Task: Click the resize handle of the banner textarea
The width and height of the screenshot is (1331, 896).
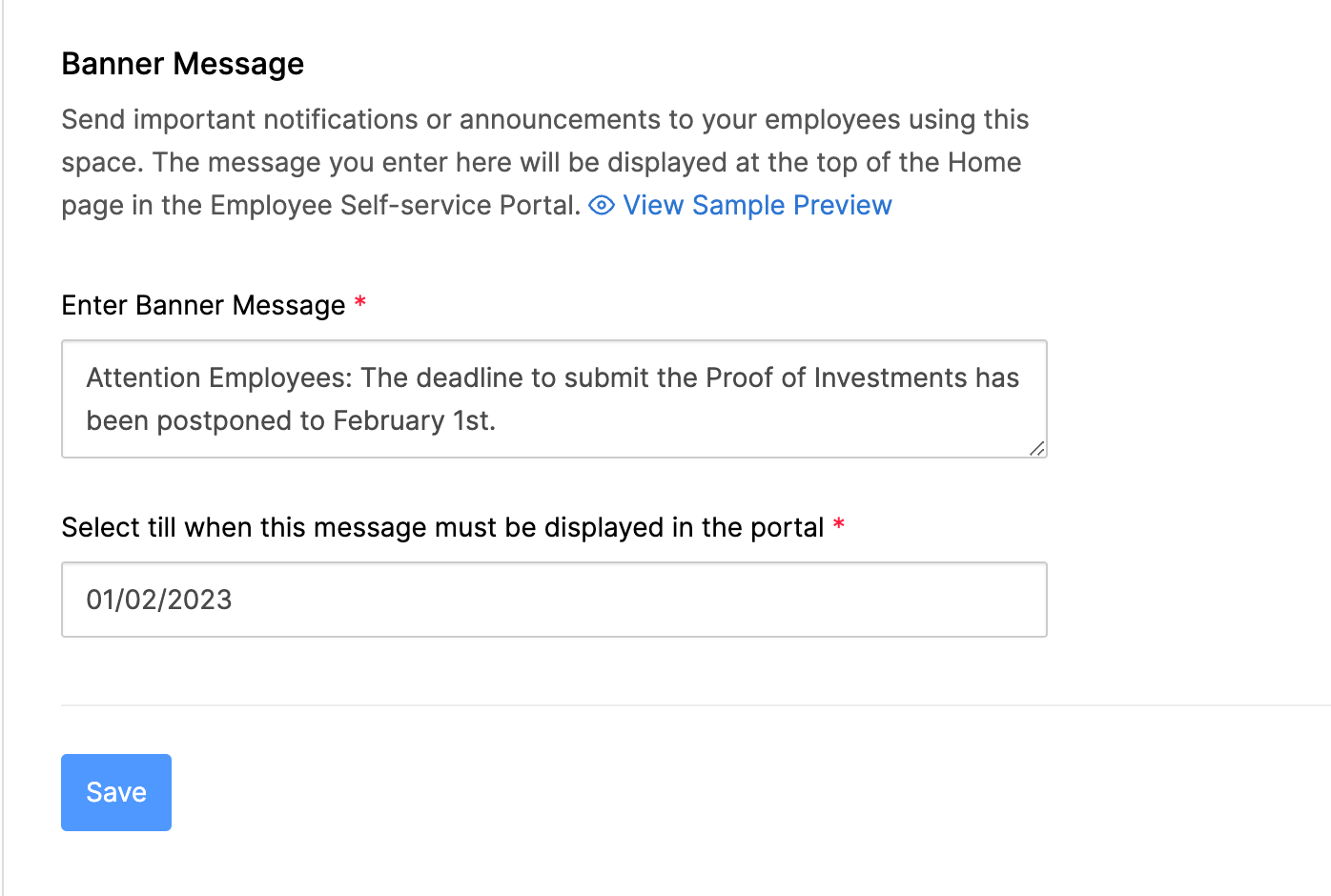Action: pyautogui.click(x=1036, y=448)
